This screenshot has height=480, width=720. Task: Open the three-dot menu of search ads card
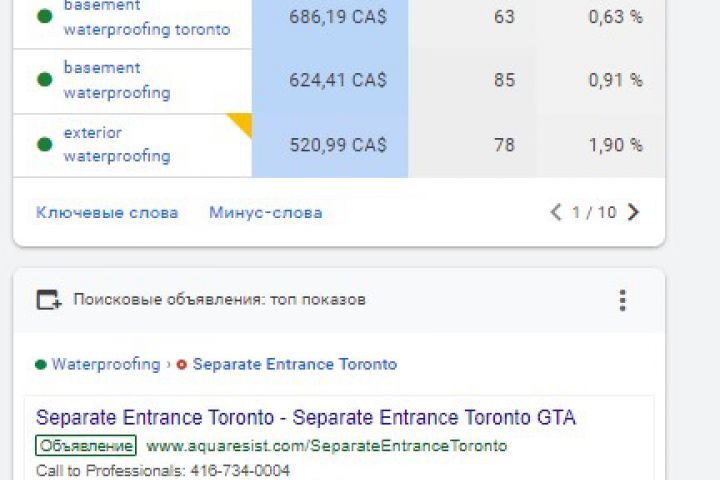(622, 300)
